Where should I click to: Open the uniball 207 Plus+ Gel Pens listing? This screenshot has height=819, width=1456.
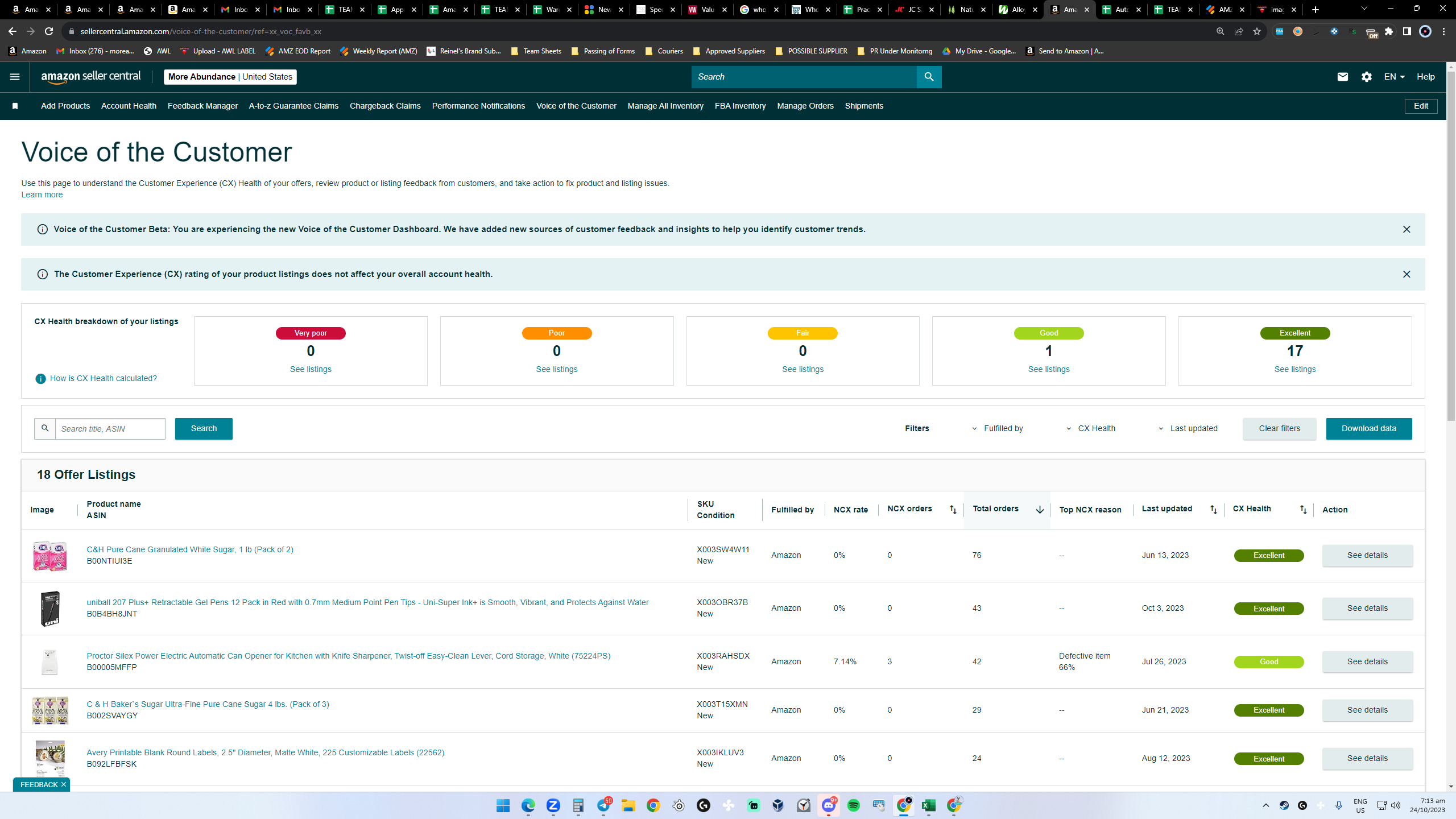click(x=367, y=603)
